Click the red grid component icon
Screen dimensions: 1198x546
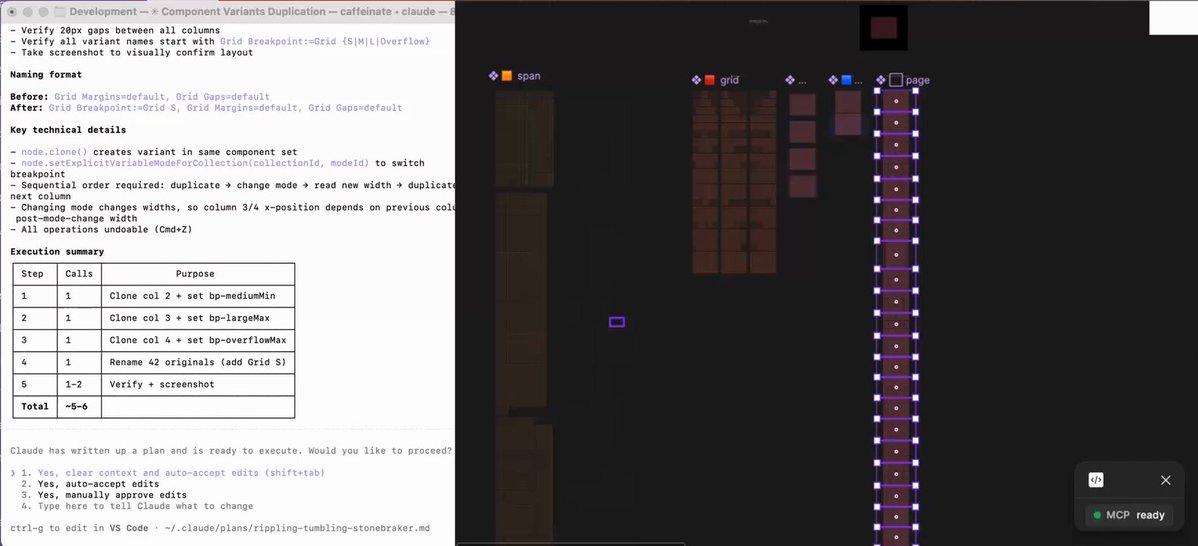(710, 80)
